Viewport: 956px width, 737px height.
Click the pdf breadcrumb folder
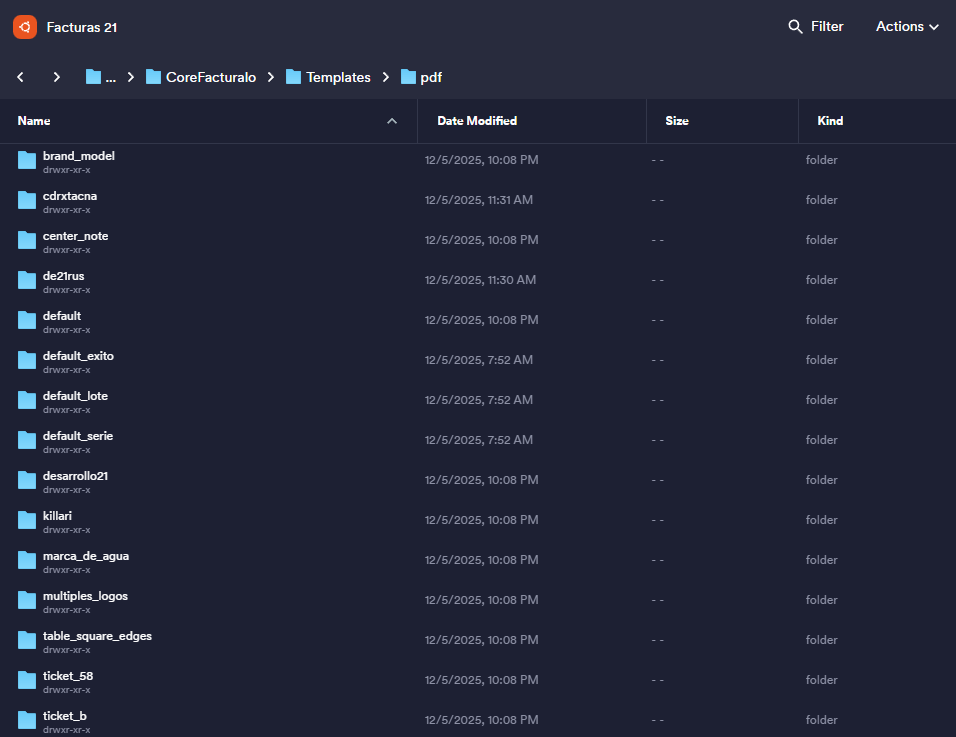click(x=421, y=77)
